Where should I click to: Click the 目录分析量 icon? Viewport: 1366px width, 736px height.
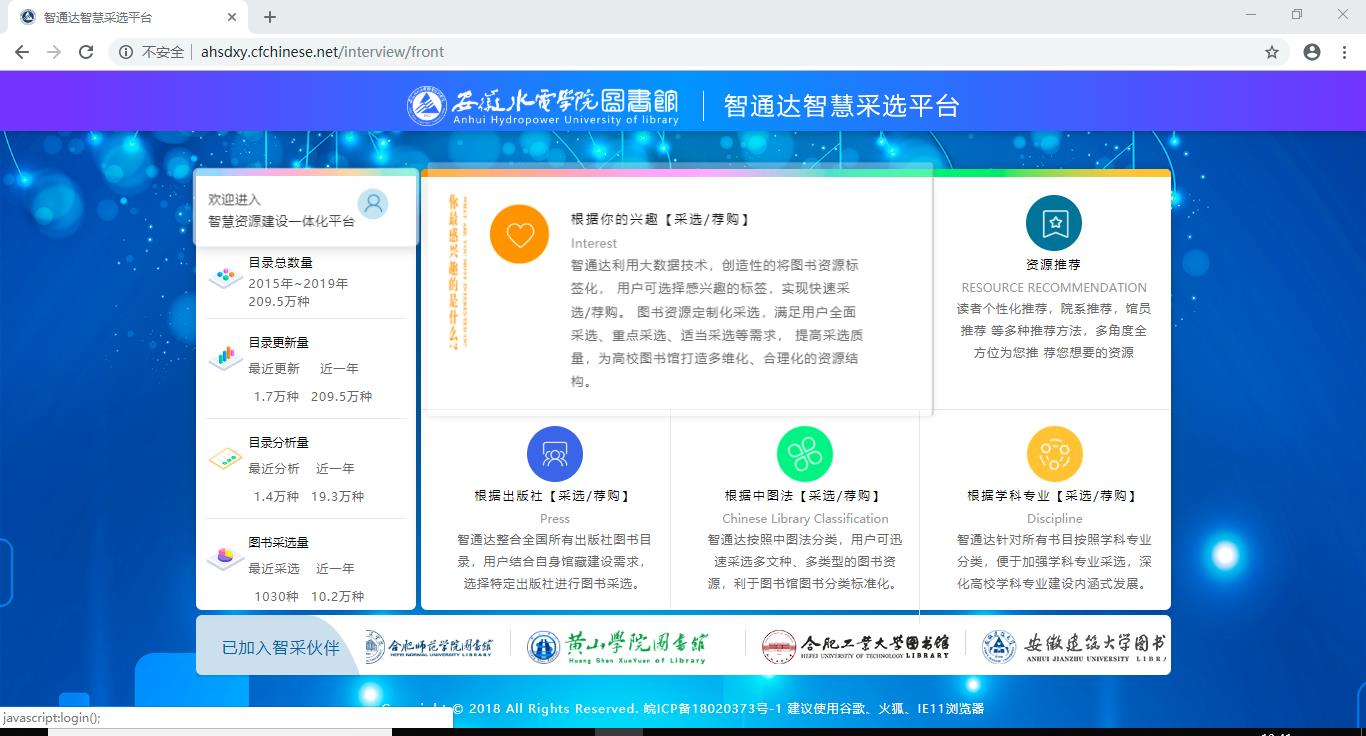pyautogui.click(x=226, y=458)
